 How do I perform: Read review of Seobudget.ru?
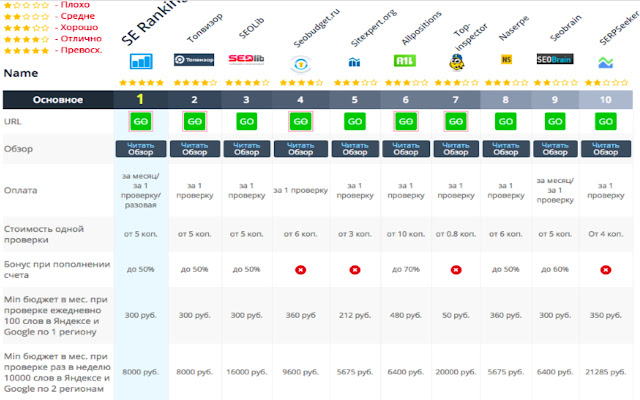coord(301,149)
